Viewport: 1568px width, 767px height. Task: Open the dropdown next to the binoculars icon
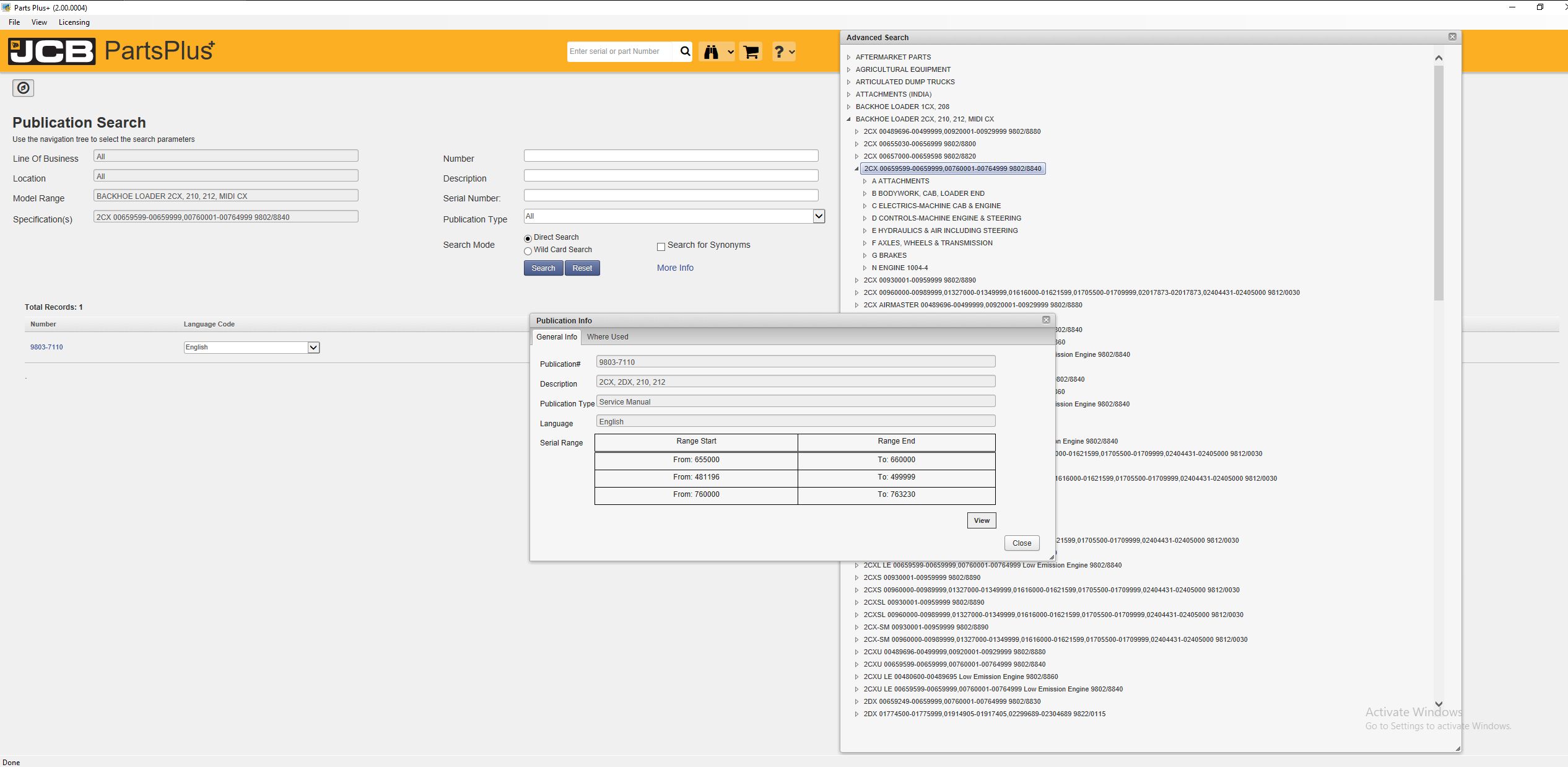point(729,52)
